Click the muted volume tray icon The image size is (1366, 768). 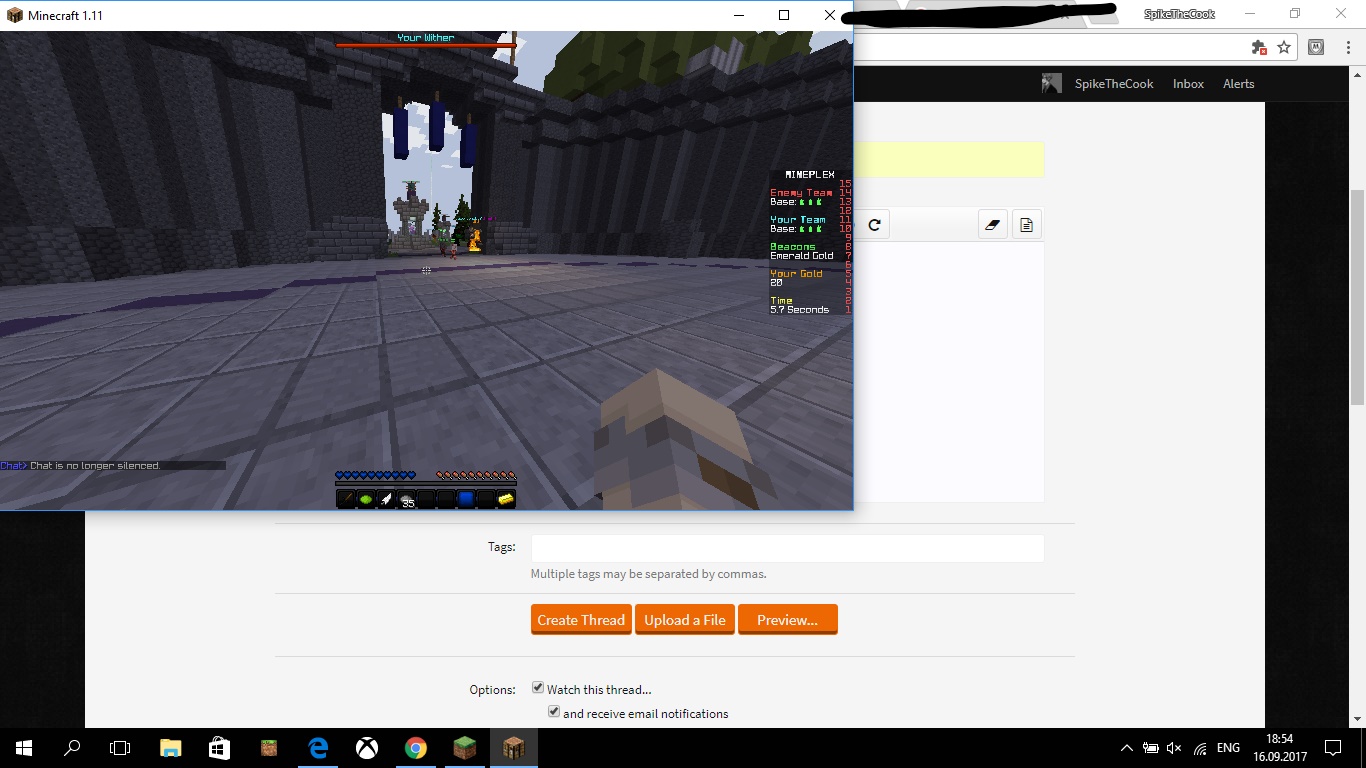[1174, 748]
